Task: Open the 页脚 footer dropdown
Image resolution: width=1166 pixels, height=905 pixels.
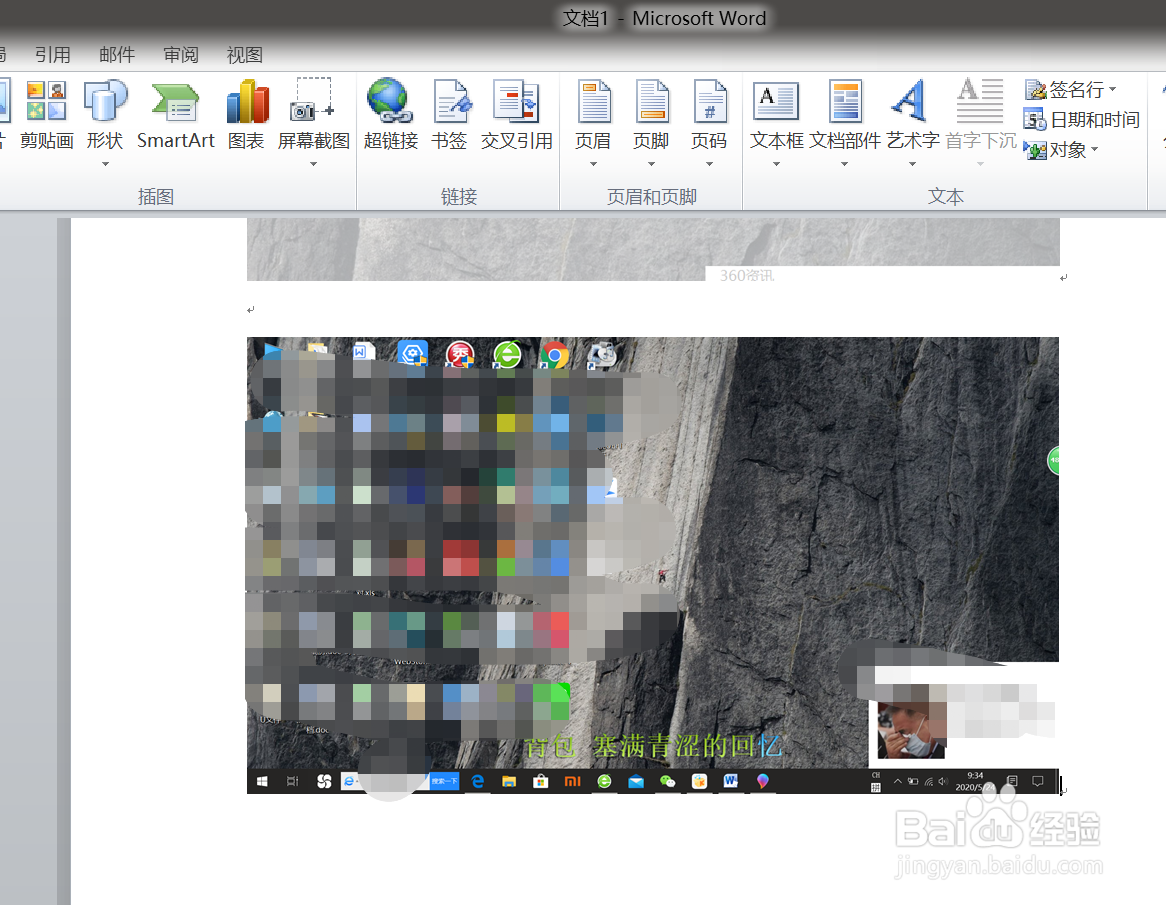Action: (651, 123)
